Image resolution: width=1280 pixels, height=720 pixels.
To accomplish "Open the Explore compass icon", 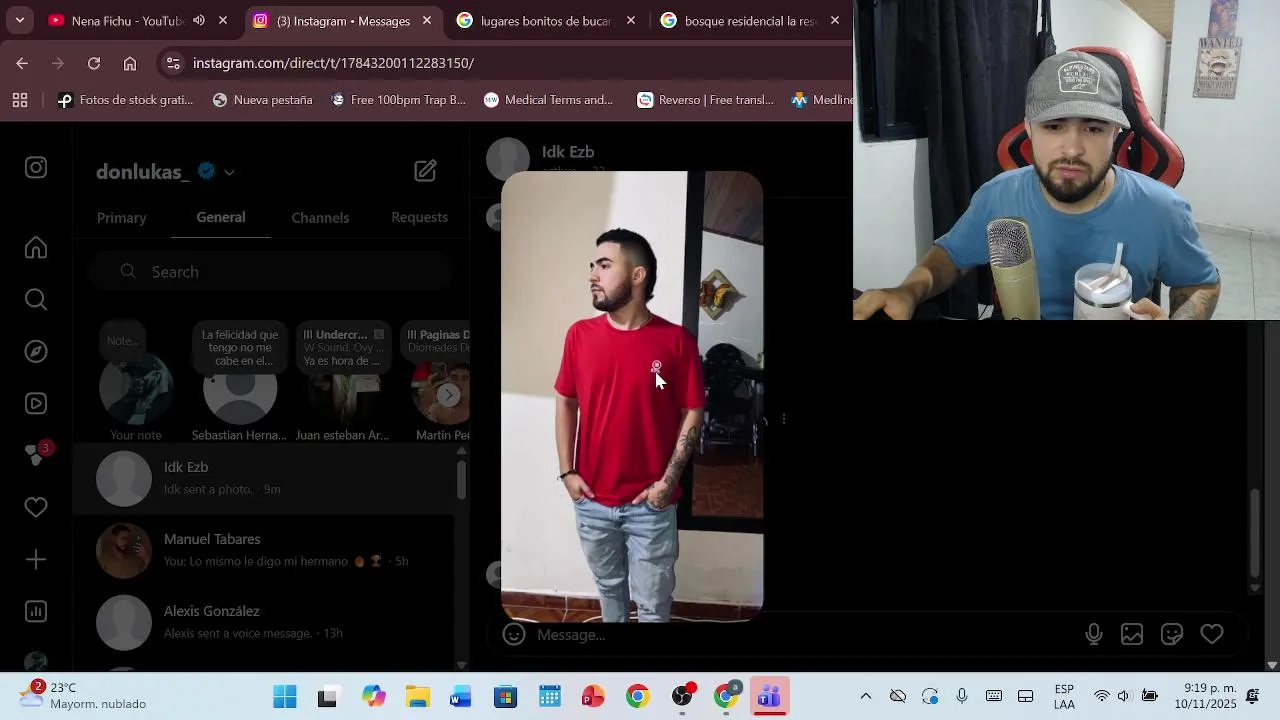I will pyautogui.click(x=36, y=351).
